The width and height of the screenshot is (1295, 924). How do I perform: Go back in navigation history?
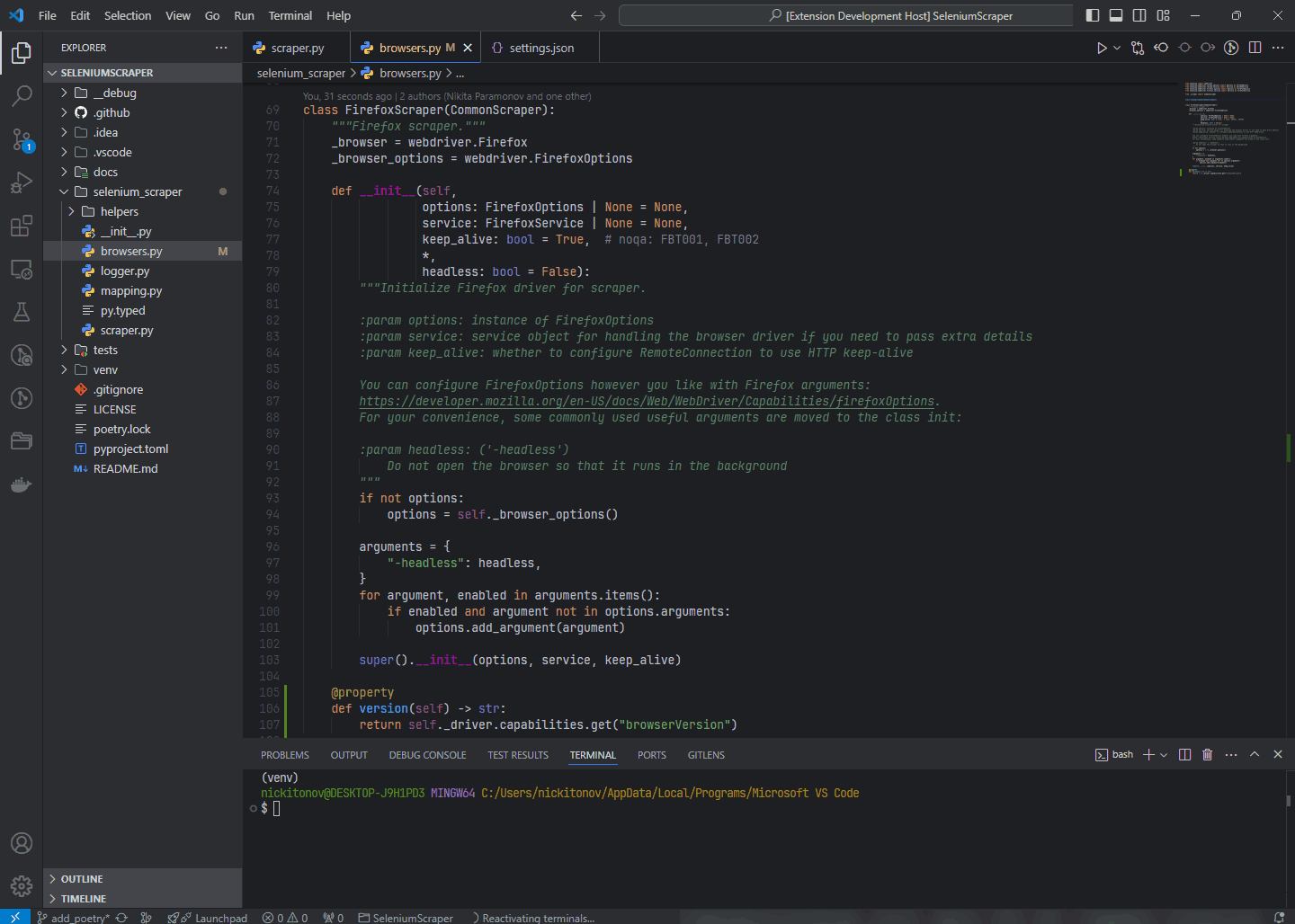click(x=576, y=15)
